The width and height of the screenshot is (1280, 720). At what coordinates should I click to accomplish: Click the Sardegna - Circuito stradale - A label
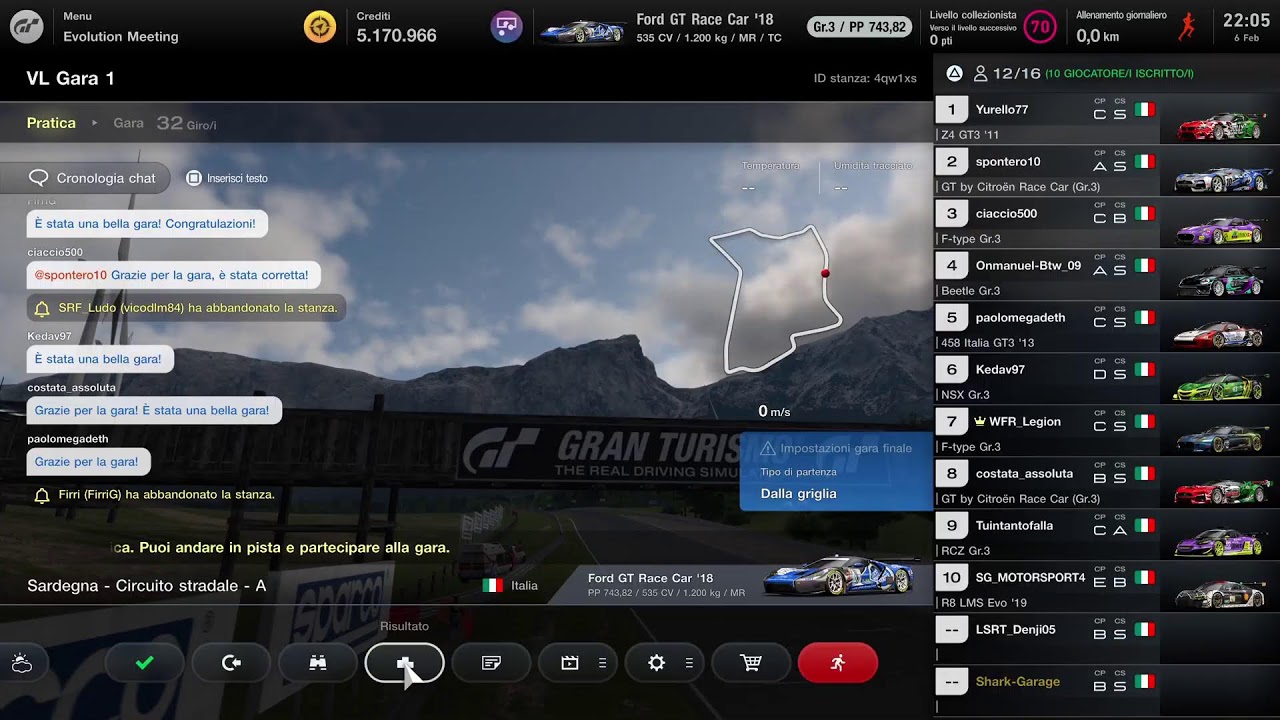146,586
